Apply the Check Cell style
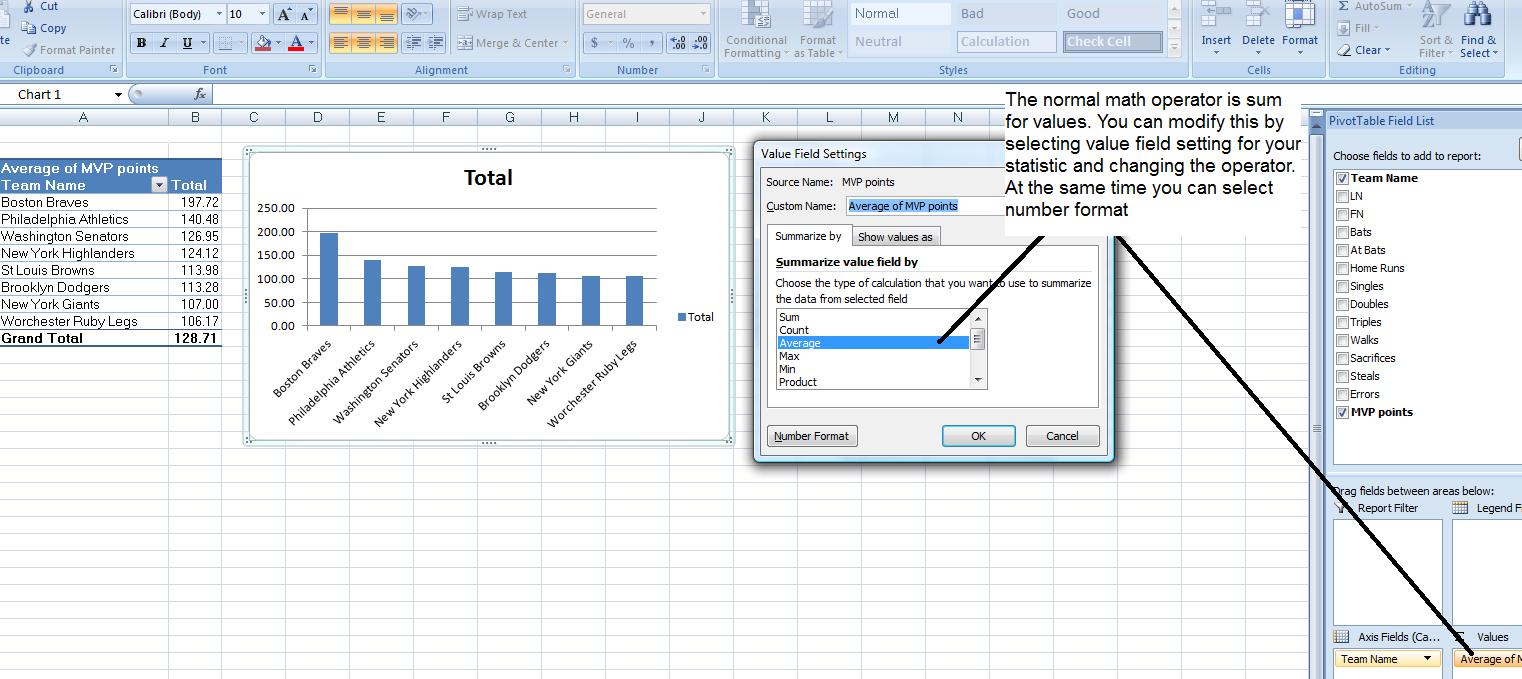1522x679 pixels. [1113, 42]
